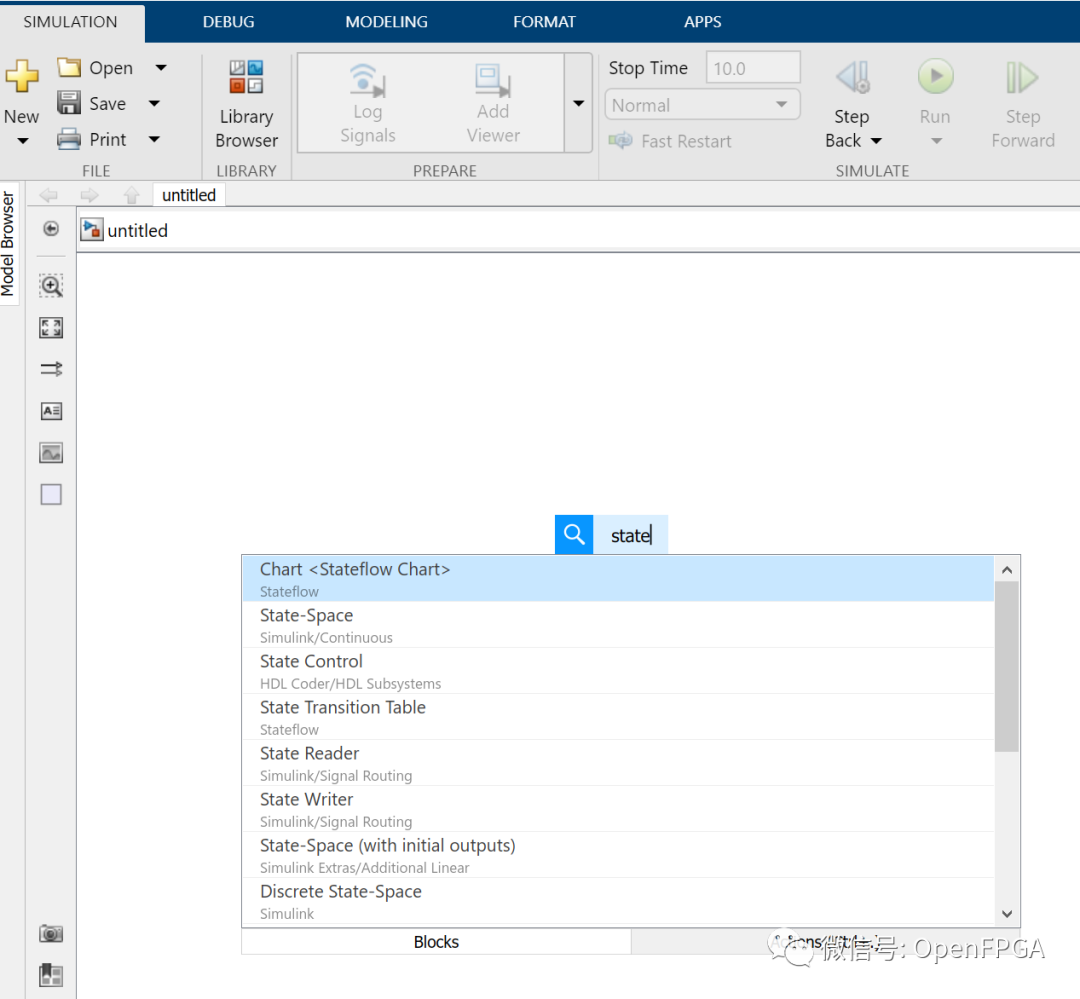Image resolution: width=1080 pixels, height=999 pixels.
Task: Click the bottom-left palette icon below the camera
Action: 51,975
